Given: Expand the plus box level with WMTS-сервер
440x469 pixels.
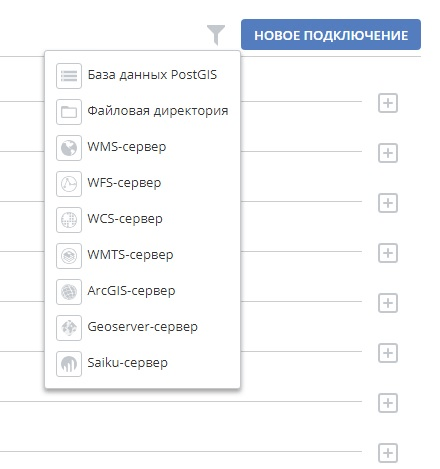Looking at the screenshot, I should 388,253.
